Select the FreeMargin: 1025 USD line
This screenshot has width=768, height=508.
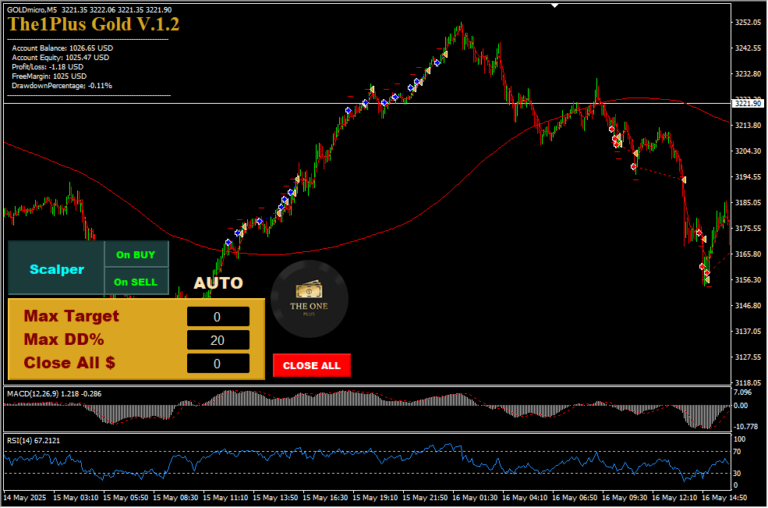[49, 76]
